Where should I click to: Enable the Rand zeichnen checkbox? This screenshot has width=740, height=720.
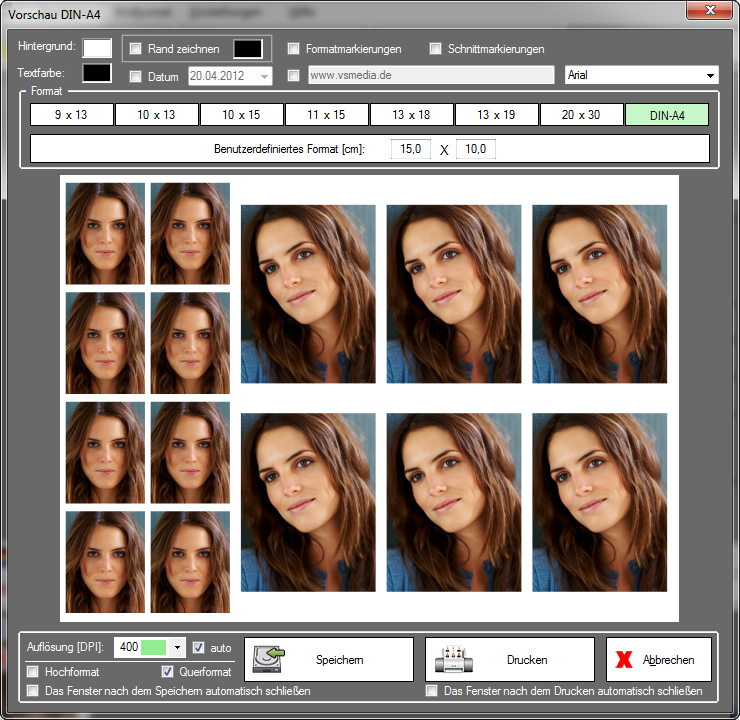[136, 49]
